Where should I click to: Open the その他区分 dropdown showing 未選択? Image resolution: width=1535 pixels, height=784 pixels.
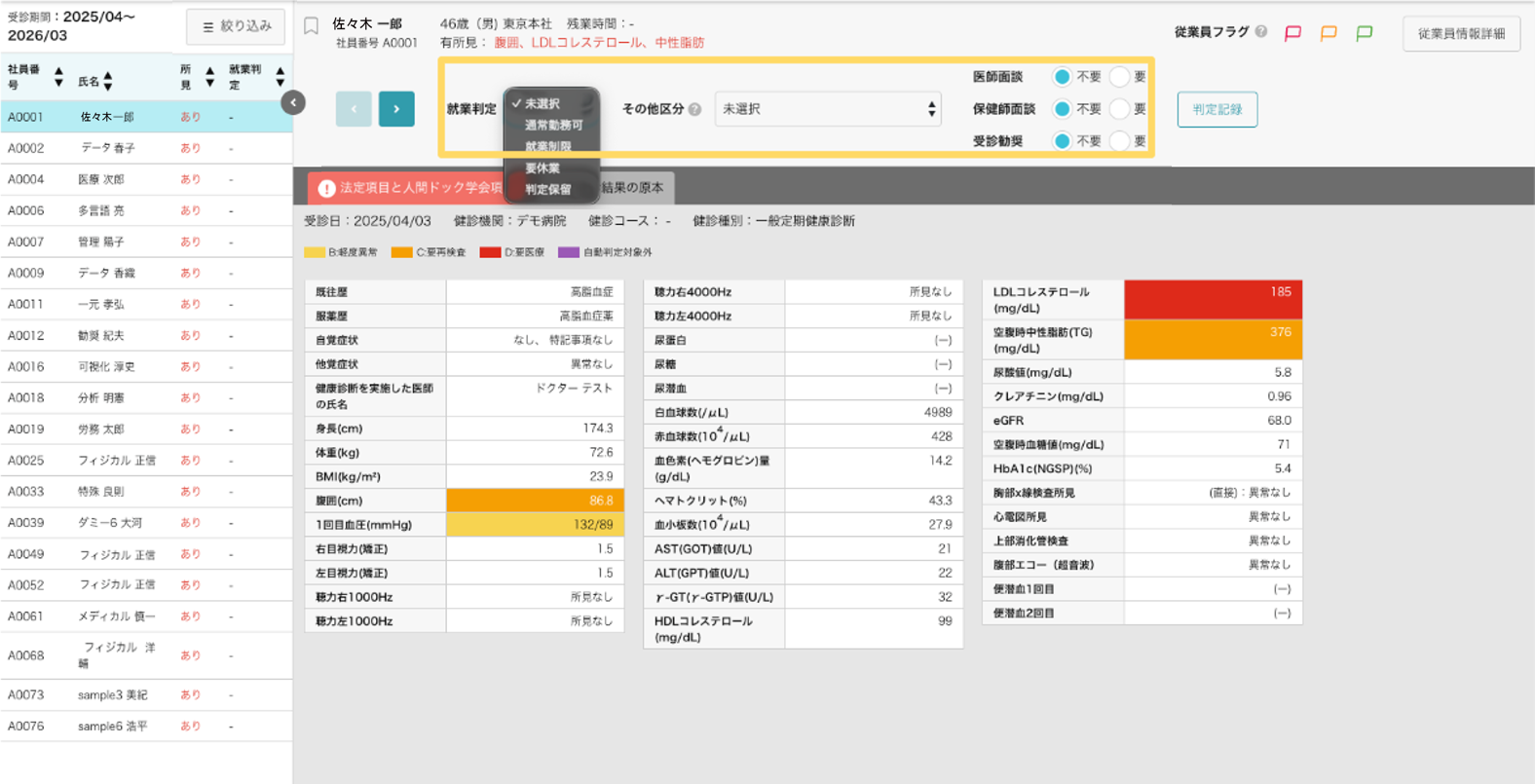pos(828,109)
